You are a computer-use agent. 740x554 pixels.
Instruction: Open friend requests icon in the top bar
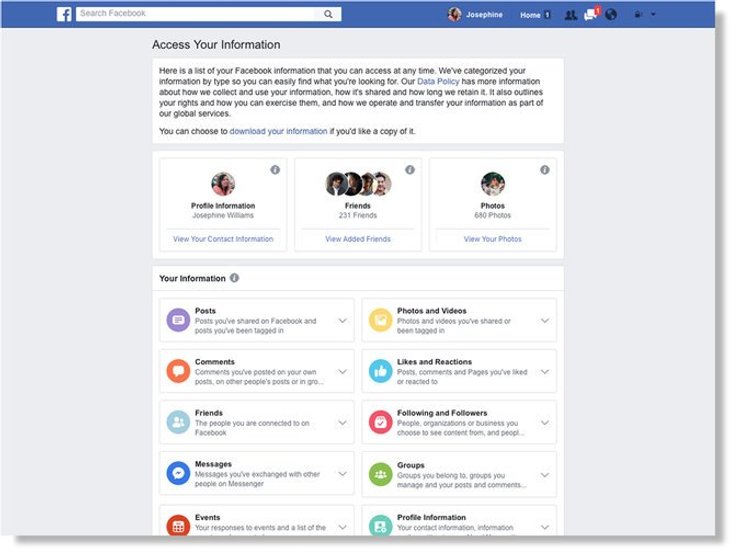pyautogui.click(x=571, y=15)
